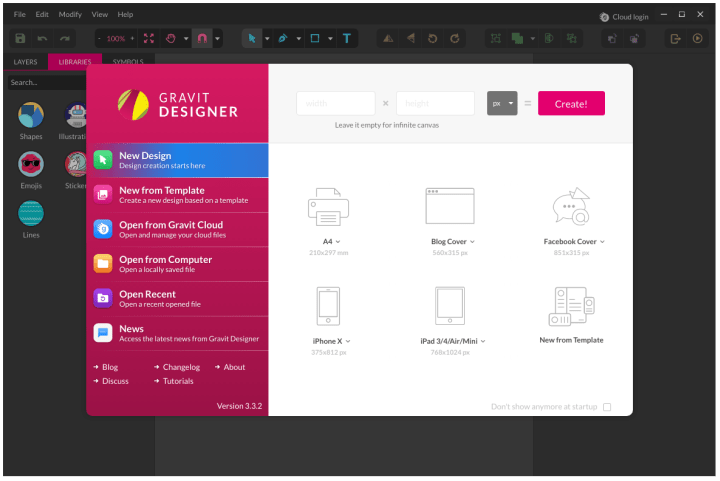
Task: Select the Rectangle shape tool
Action: tap(315, 39)
